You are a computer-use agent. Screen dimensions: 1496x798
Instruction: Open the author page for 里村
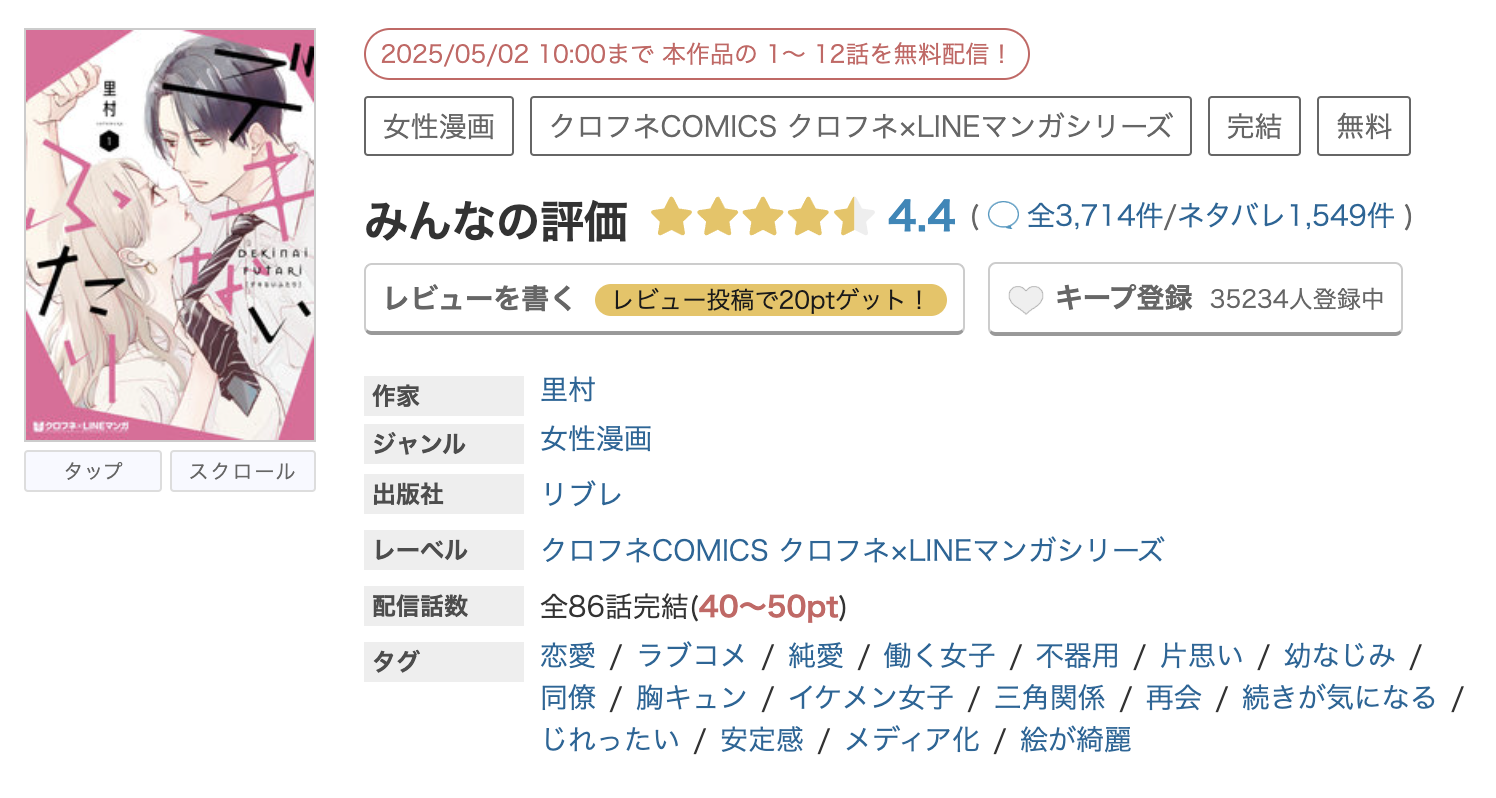click(x=568, y=390)
